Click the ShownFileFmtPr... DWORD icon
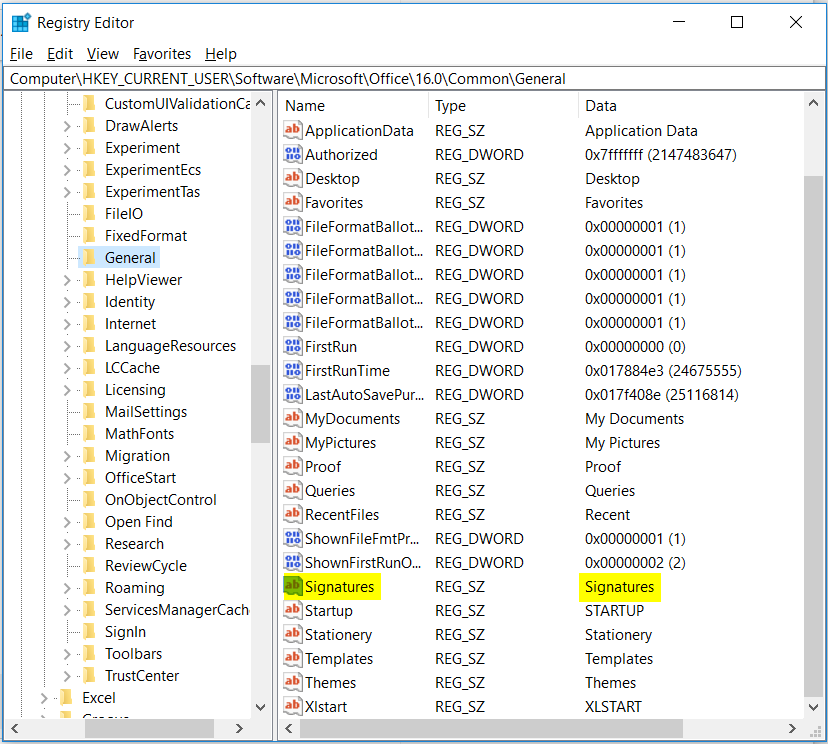The height and width of the screenshot is (744, 828). (293, 538)
